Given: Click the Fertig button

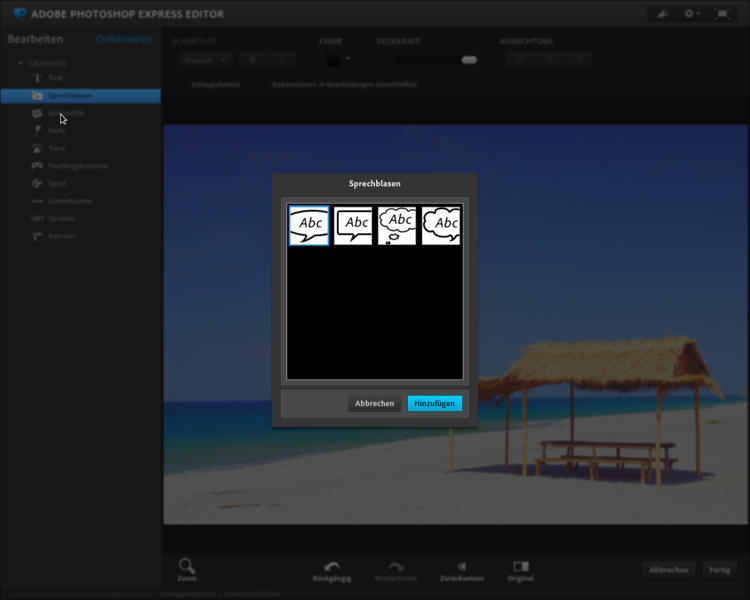Looking at the screenshot, I should coord(719,570).
